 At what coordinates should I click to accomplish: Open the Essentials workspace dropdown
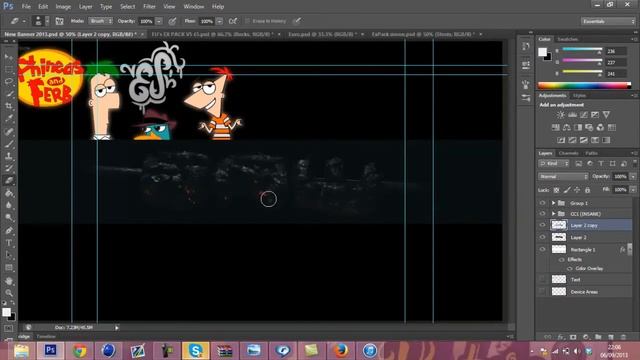click(x=608, y=21)
